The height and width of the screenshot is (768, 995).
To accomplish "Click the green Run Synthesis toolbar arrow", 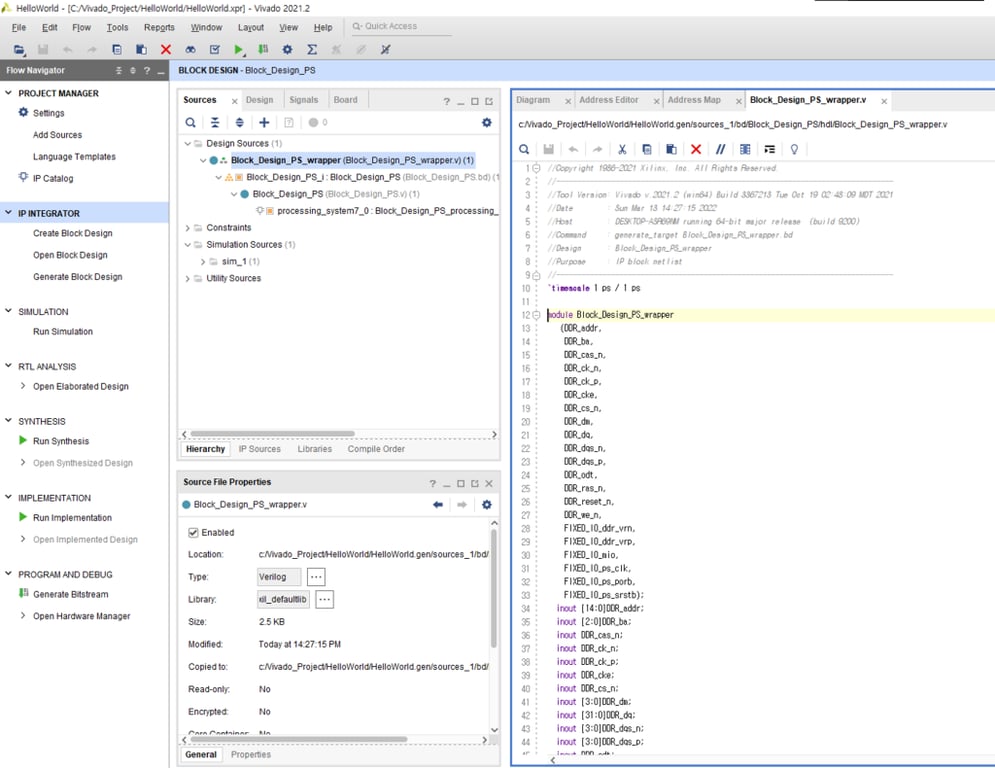I will click(239, 49).
